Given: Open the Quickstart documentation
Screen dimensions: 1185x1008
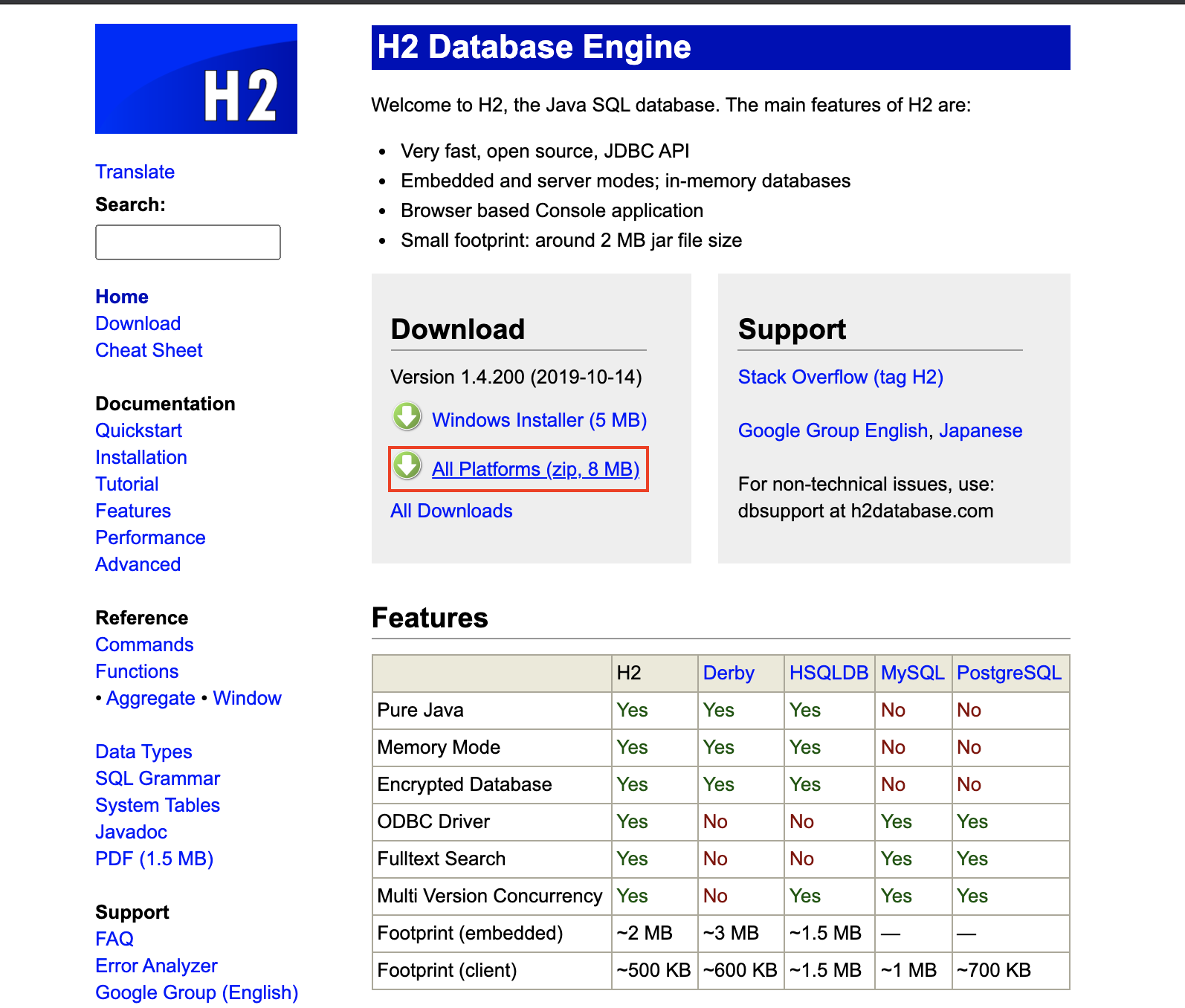Looking at the screenshot, I should pyautogui.click(x=138, y=430).
